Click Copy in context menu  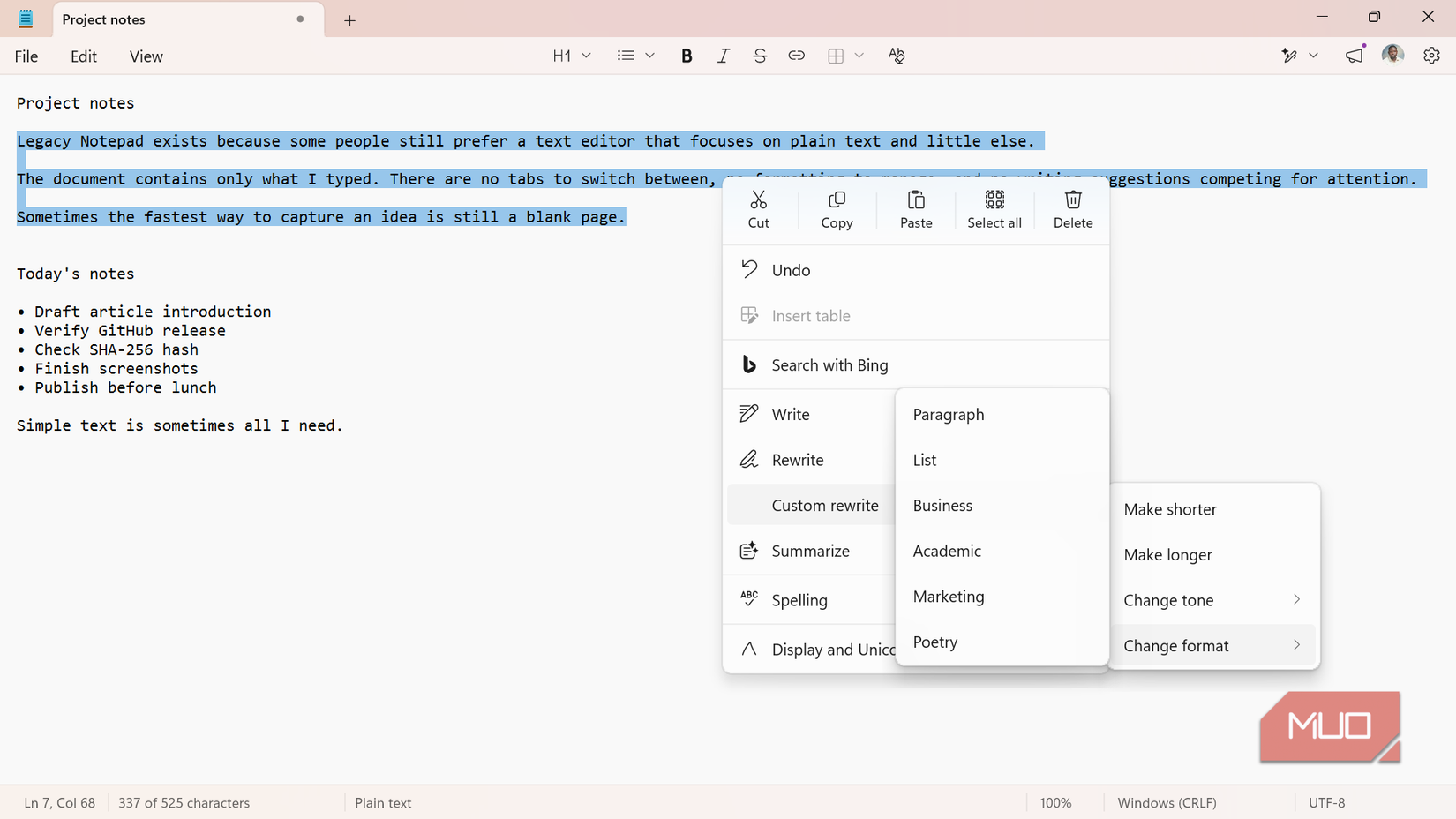click(x=837, y=210)
